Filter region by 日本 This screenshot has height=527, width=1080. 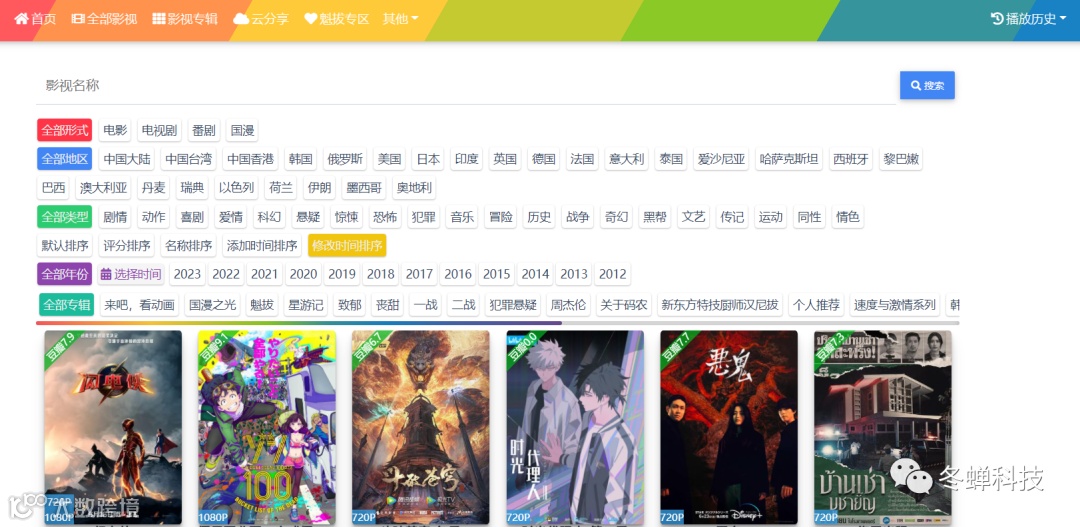tap(428, 159)
